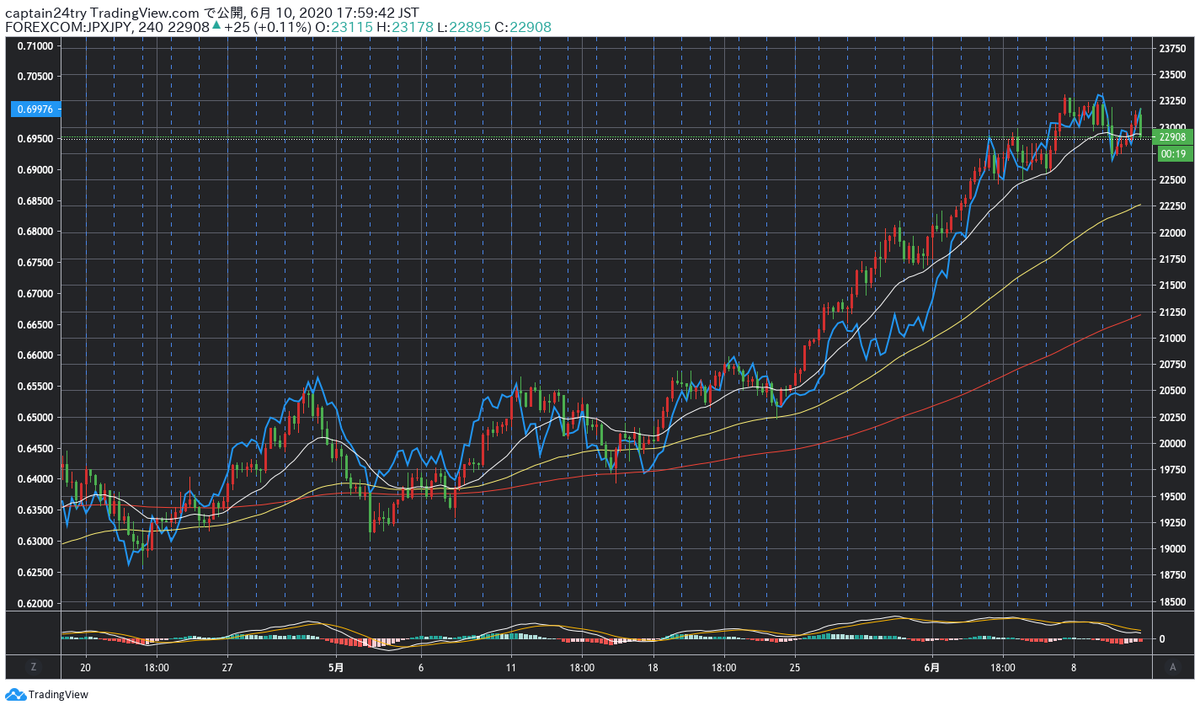Click the 0.71000 left price axis label
Screen dimensions: 1200x710
37,46
